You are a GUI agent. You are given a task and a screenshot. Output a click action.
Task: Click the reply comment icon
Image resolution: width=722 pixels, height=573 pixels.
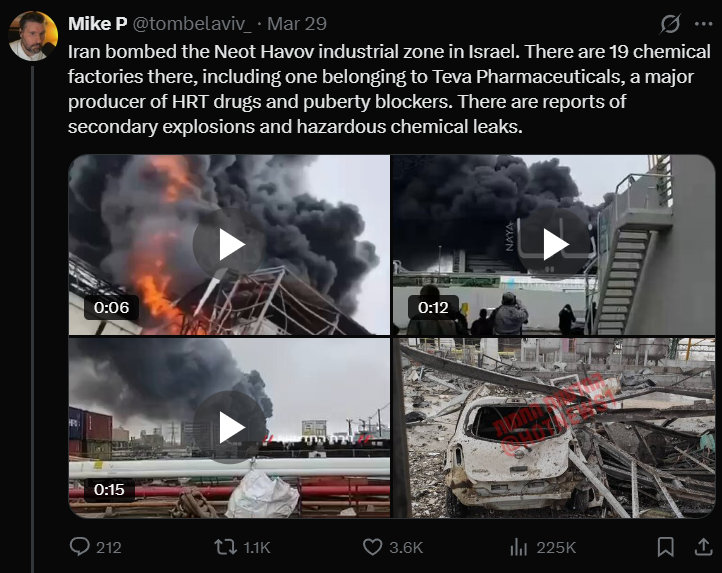[80, 547]
